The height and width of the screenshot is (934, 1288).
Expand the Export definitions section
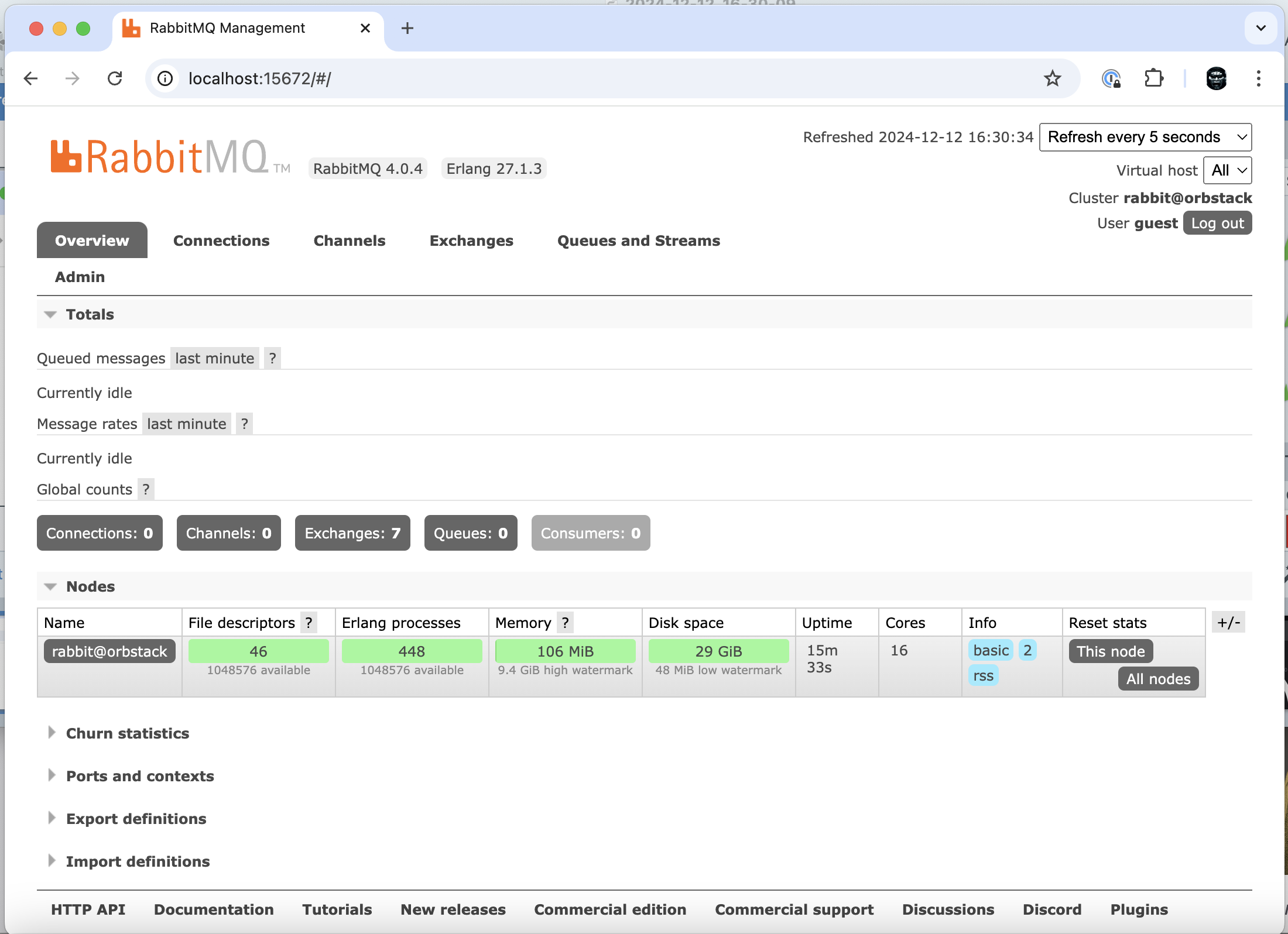coord(136,819)
